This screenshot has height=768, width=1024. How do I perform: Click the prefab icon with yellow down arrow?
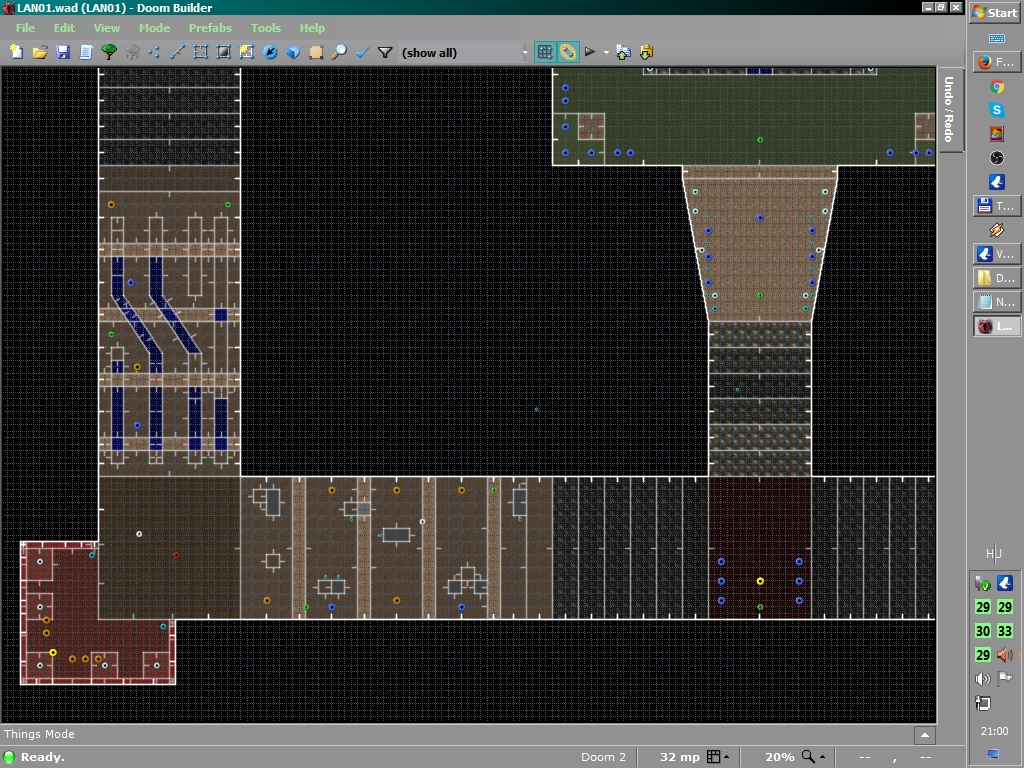pyautogui.click(x=647, y=52)
